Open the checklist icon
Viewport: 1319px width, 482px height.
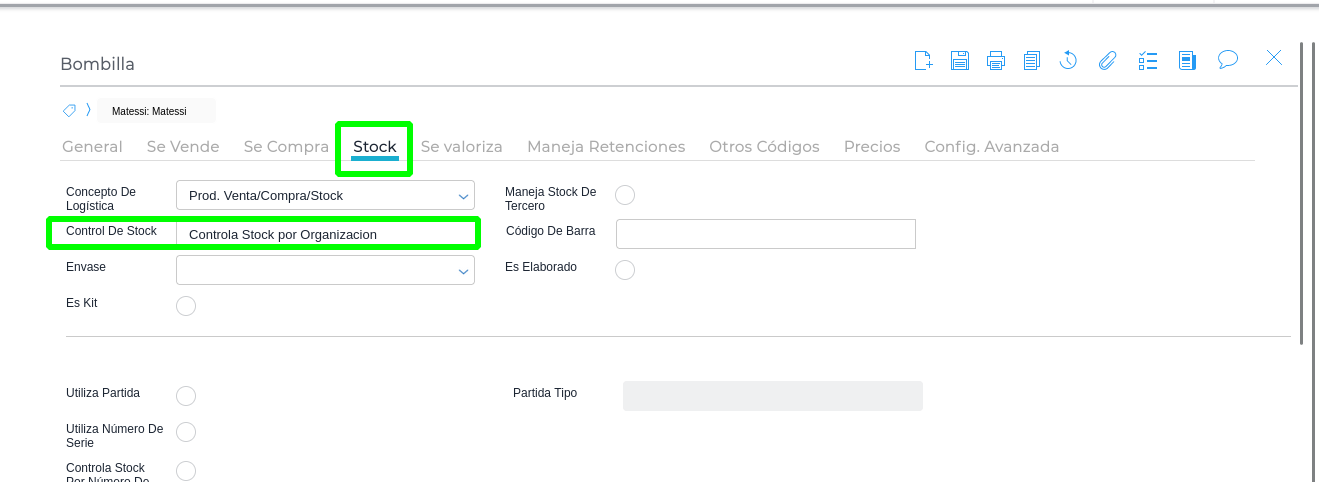coord(1148,60)
